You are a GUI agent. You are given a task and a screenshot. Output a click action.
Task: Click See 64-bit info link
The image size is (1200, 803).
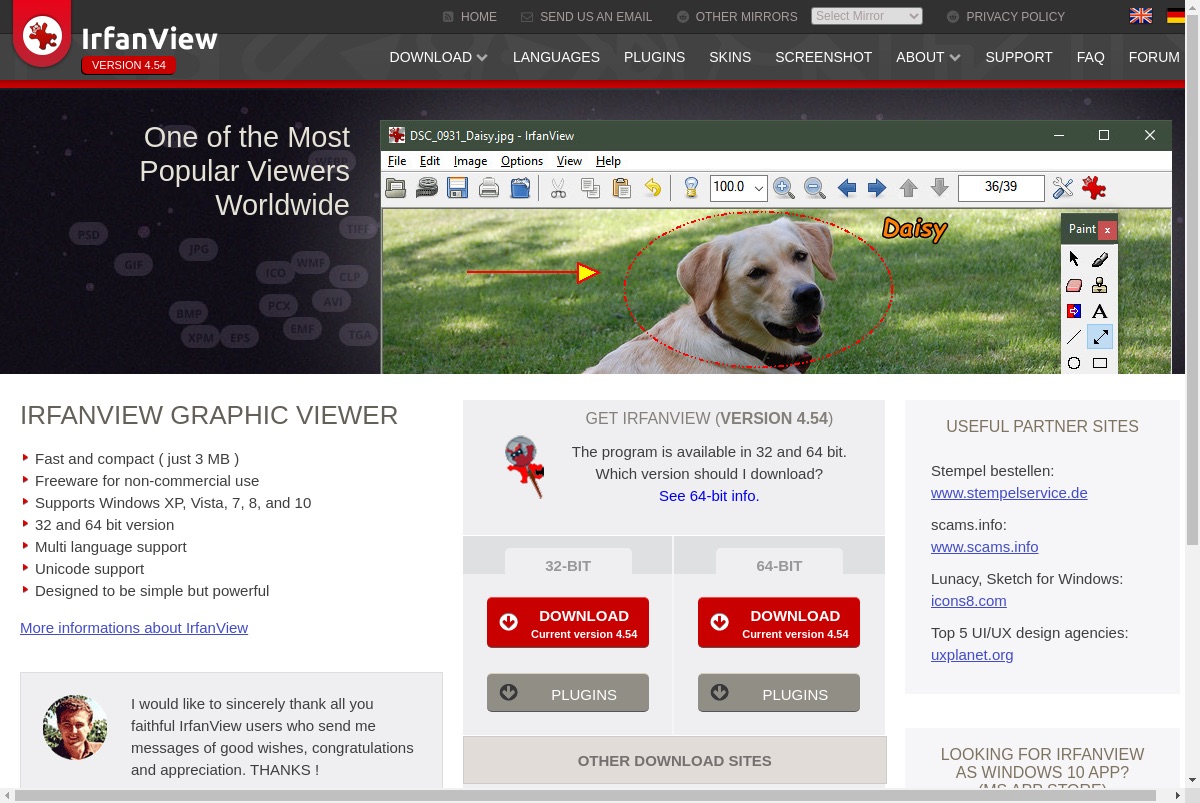click(709, 496)
